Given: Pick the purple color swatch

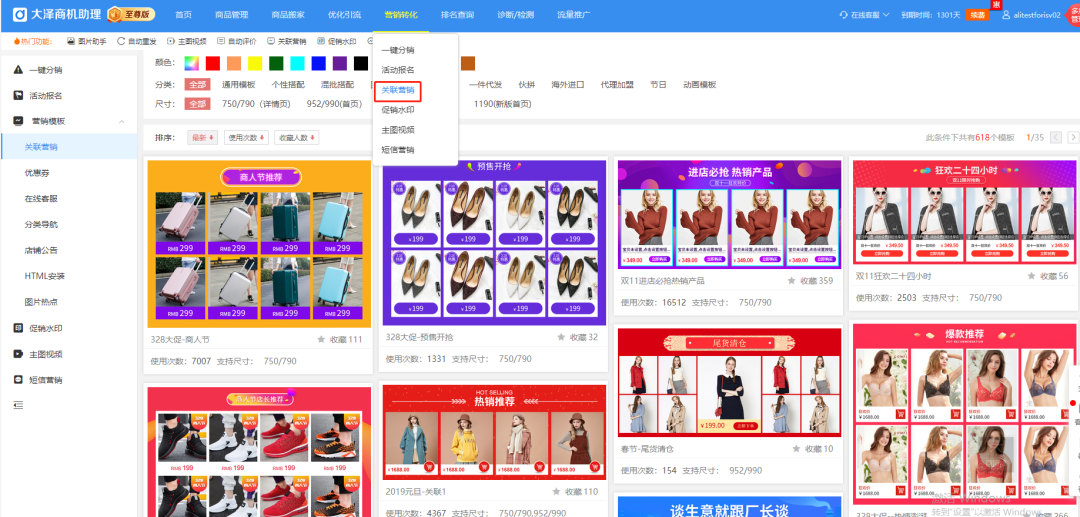Looking at the screenshot, I should [x=340, y=63].
